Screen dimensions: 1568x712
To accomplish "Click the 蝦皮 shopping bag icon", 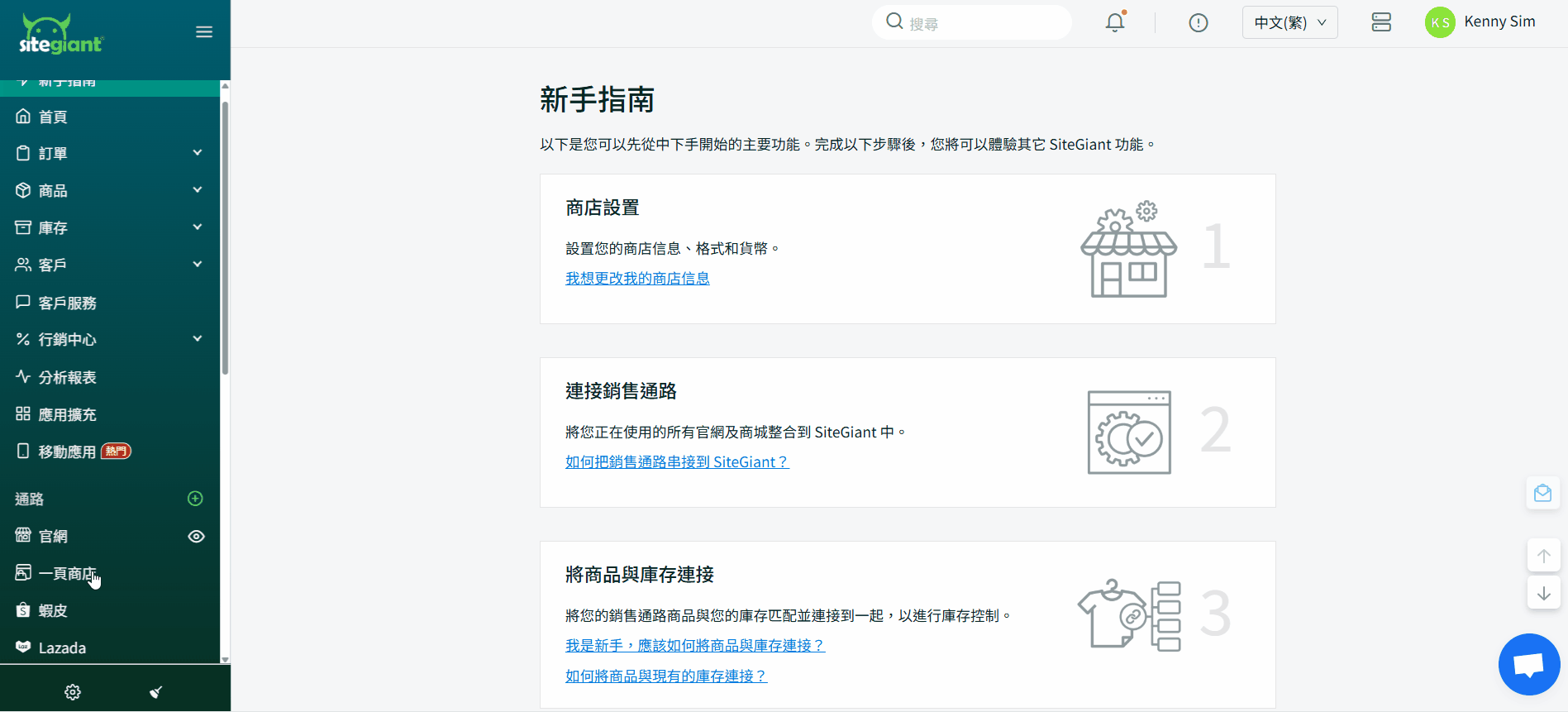I will point(23,610).
